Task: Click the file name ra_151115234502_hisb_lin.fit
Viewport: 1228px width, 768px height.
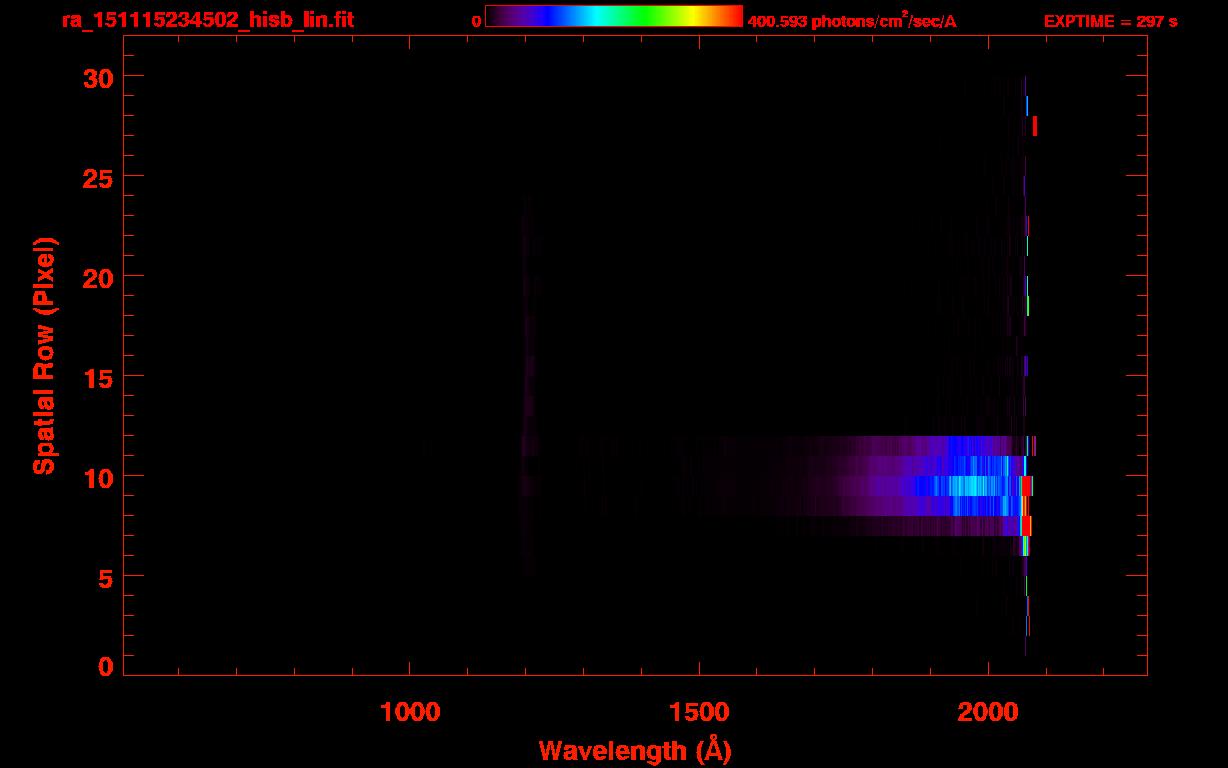Action: click(207, 20)
